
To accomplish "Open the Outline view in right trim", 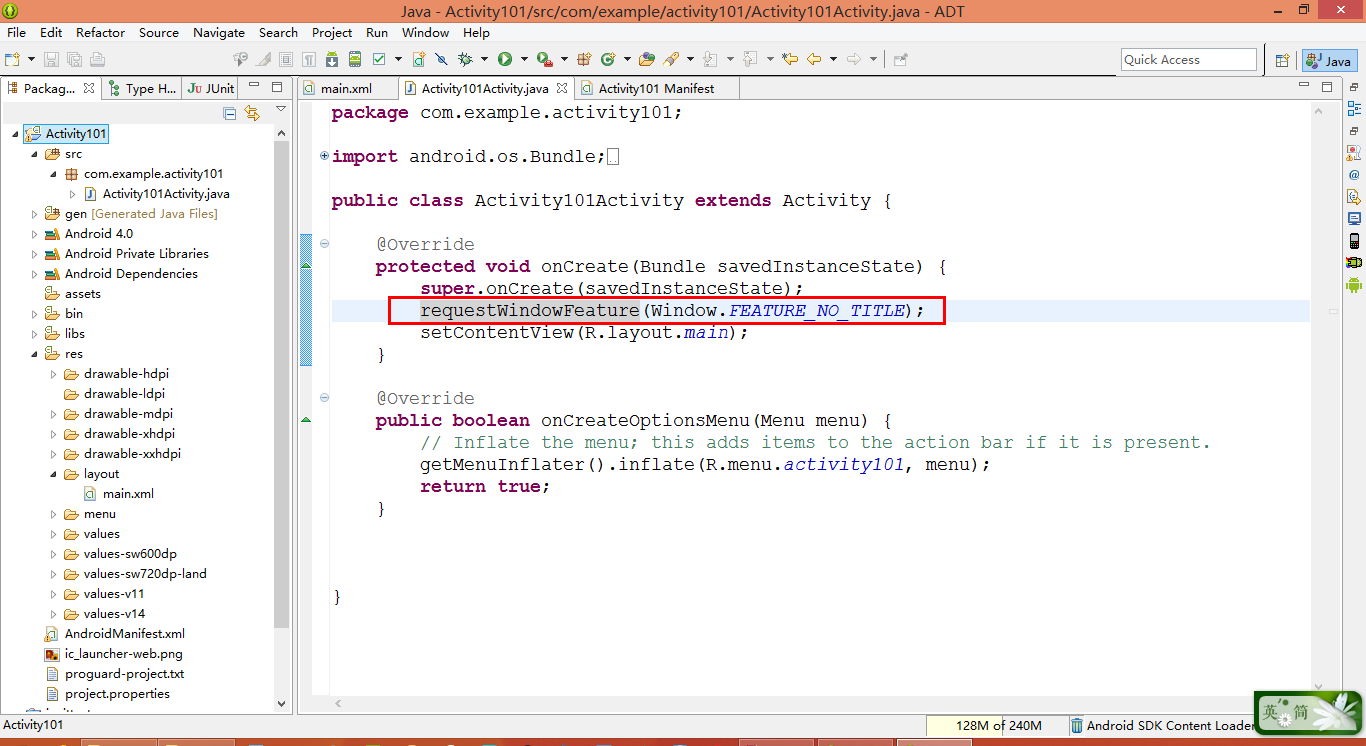I will (1354, 107).
